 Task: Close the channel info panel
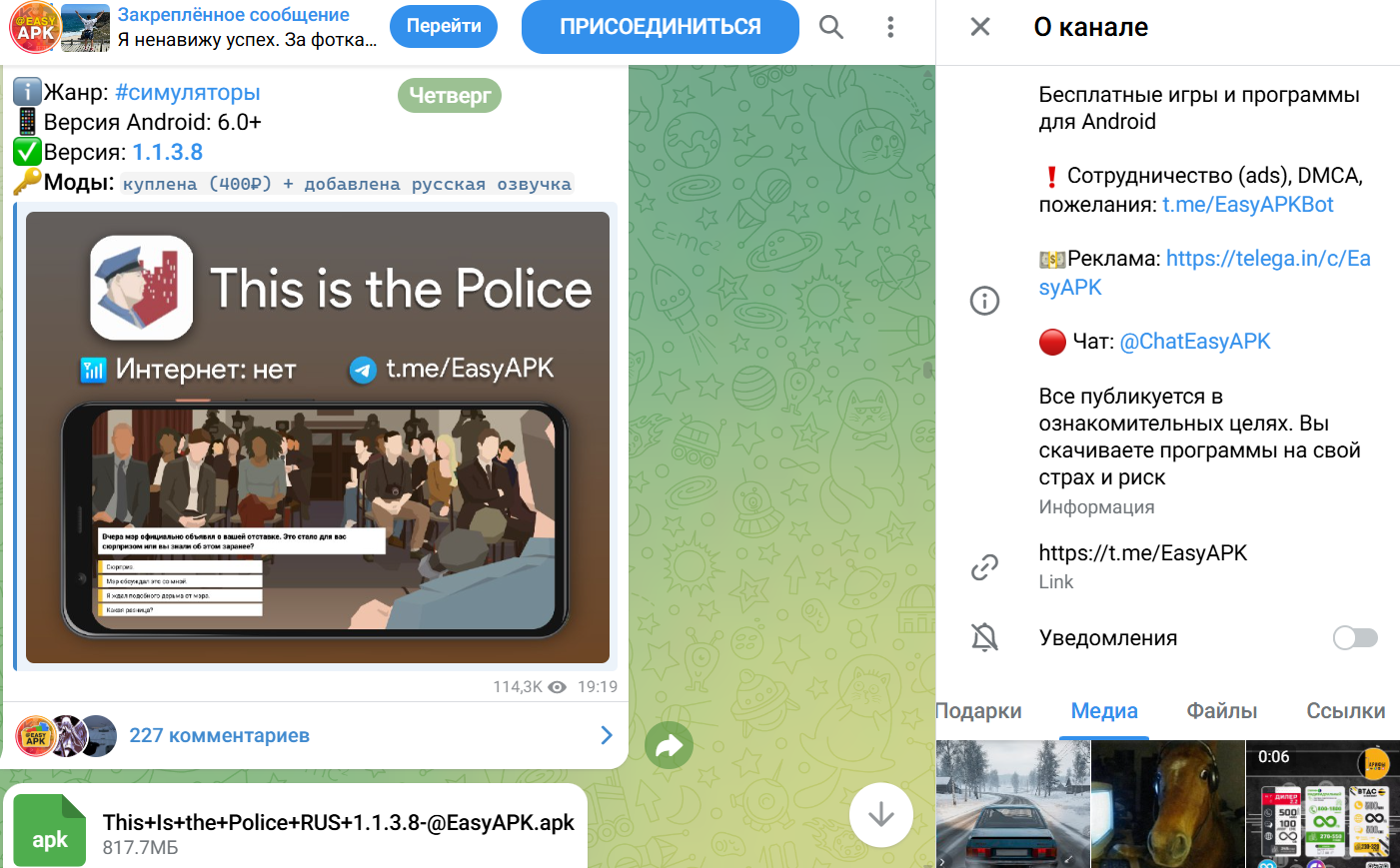pos(979,27)
